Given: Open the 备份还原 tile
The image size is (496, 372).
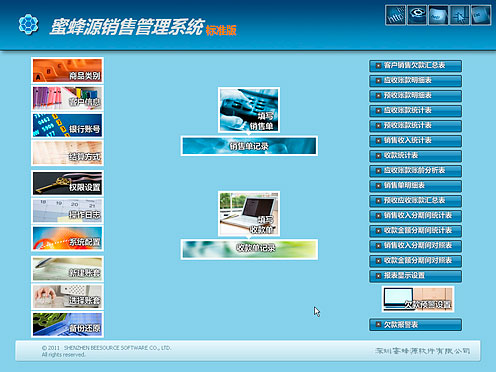Looking at the screenshot, I should [67, 324].
